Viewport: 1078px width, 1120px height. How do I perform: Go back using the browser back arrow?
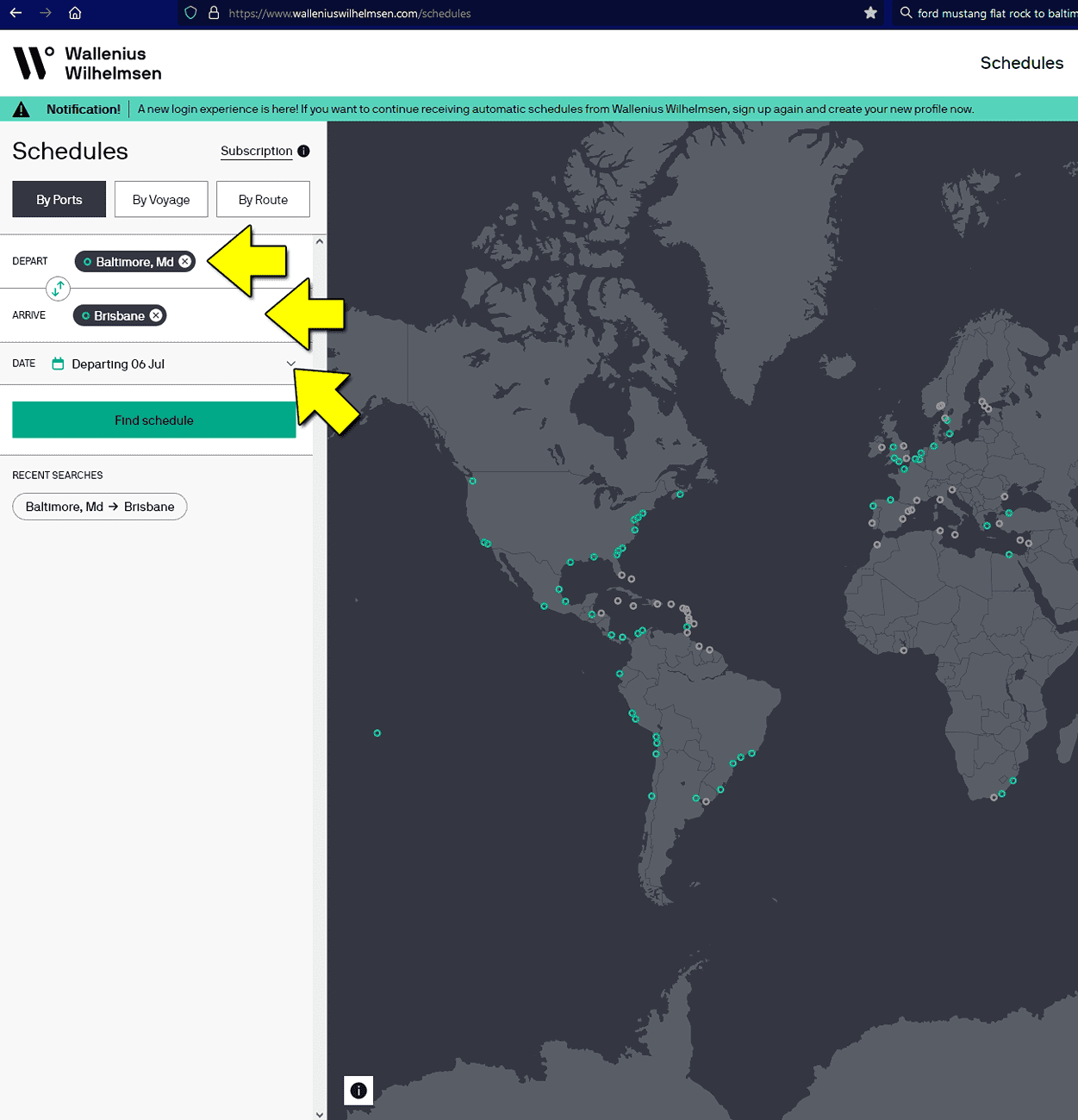point(16,13)
